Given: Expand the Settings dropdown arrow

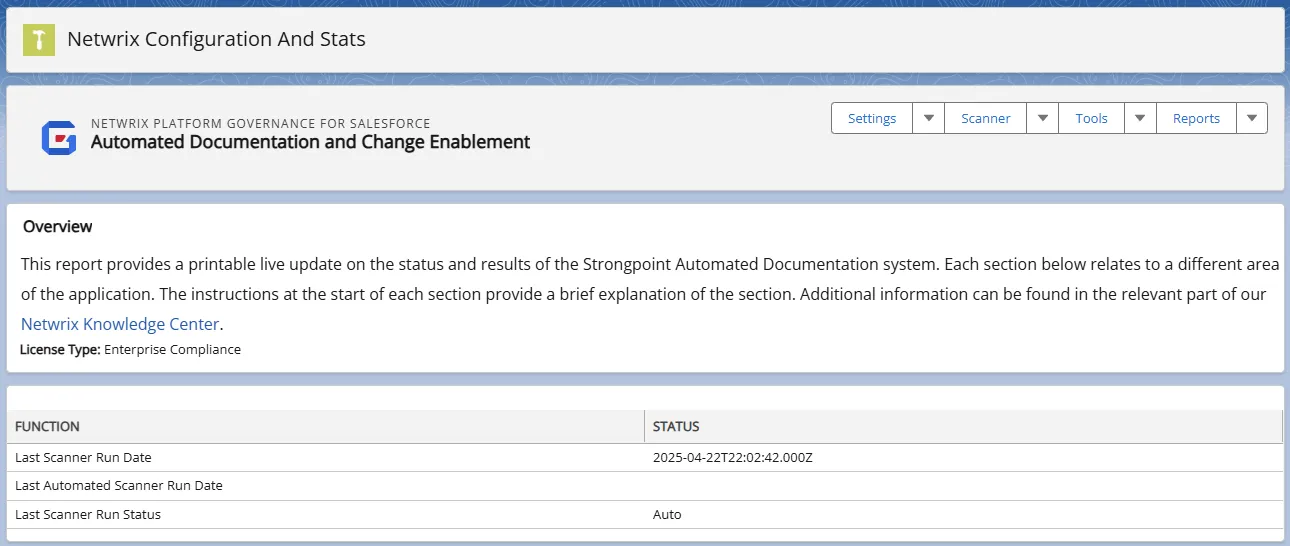Looking at the screenshot, I should 928,118.
